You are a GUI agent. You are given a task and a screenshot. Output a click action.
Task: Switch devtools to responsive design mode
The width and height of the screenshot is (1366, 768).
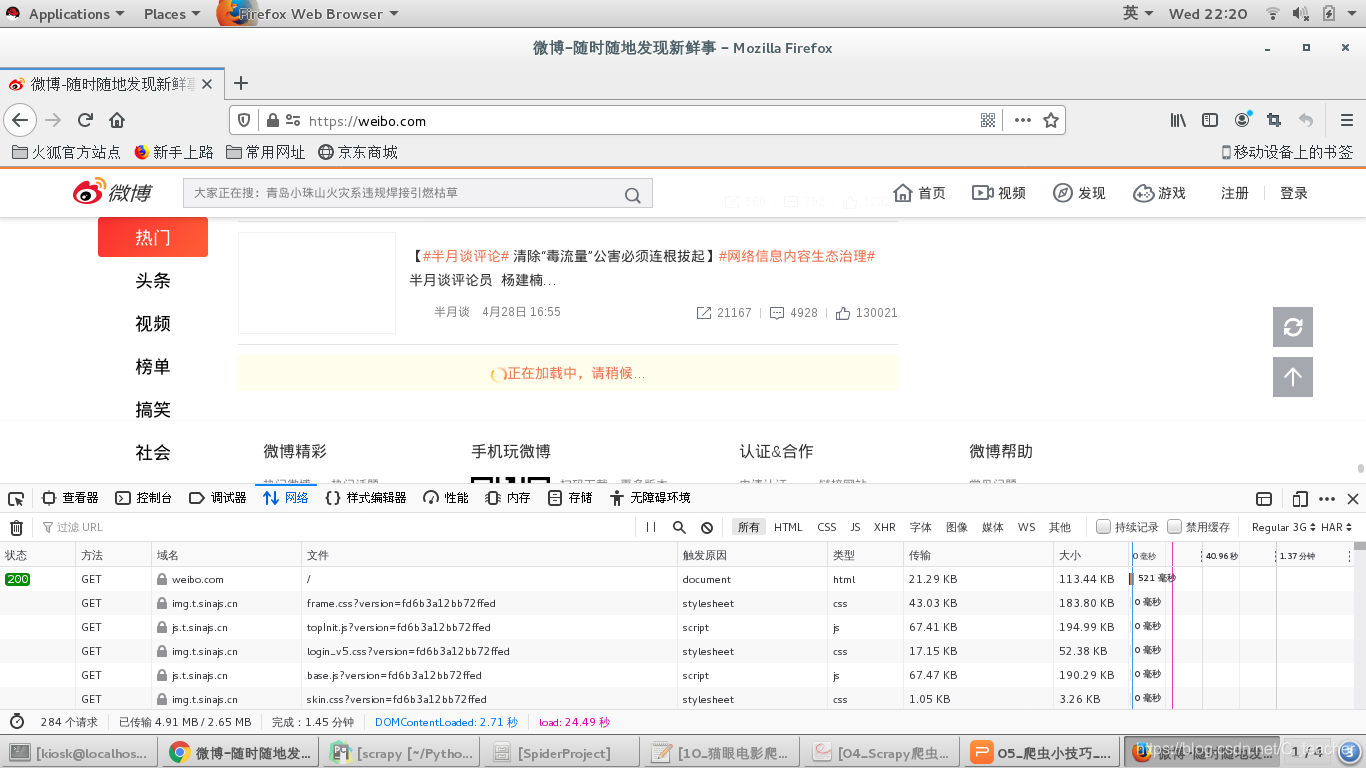coord(1300,498)
